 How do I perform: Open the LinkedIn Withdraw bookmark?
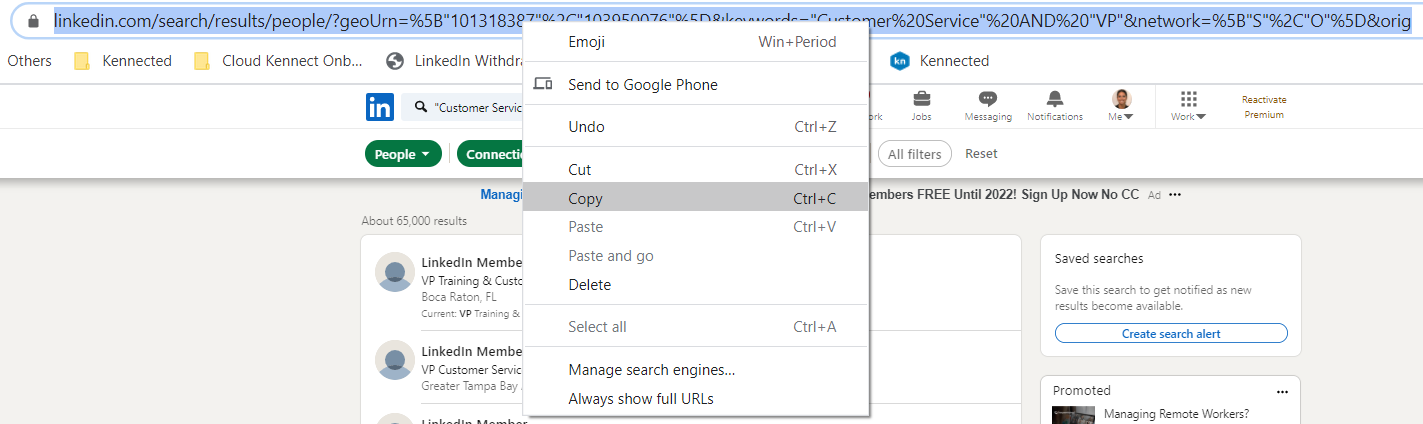455,61
